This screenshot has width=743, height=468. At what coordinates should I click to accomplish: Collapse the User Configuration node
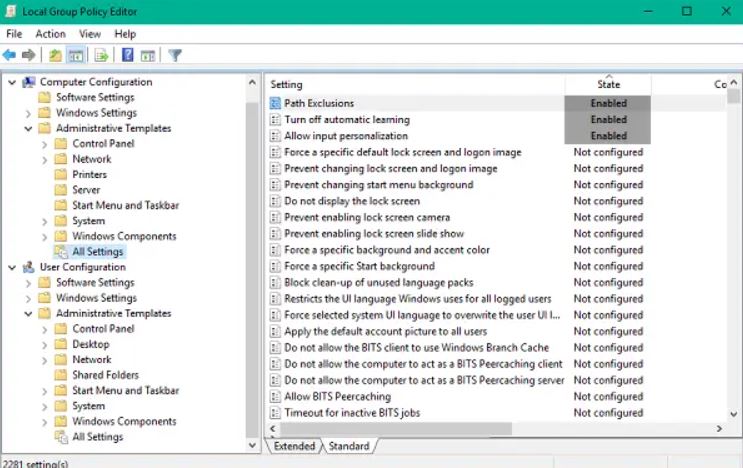coord(12,268)
